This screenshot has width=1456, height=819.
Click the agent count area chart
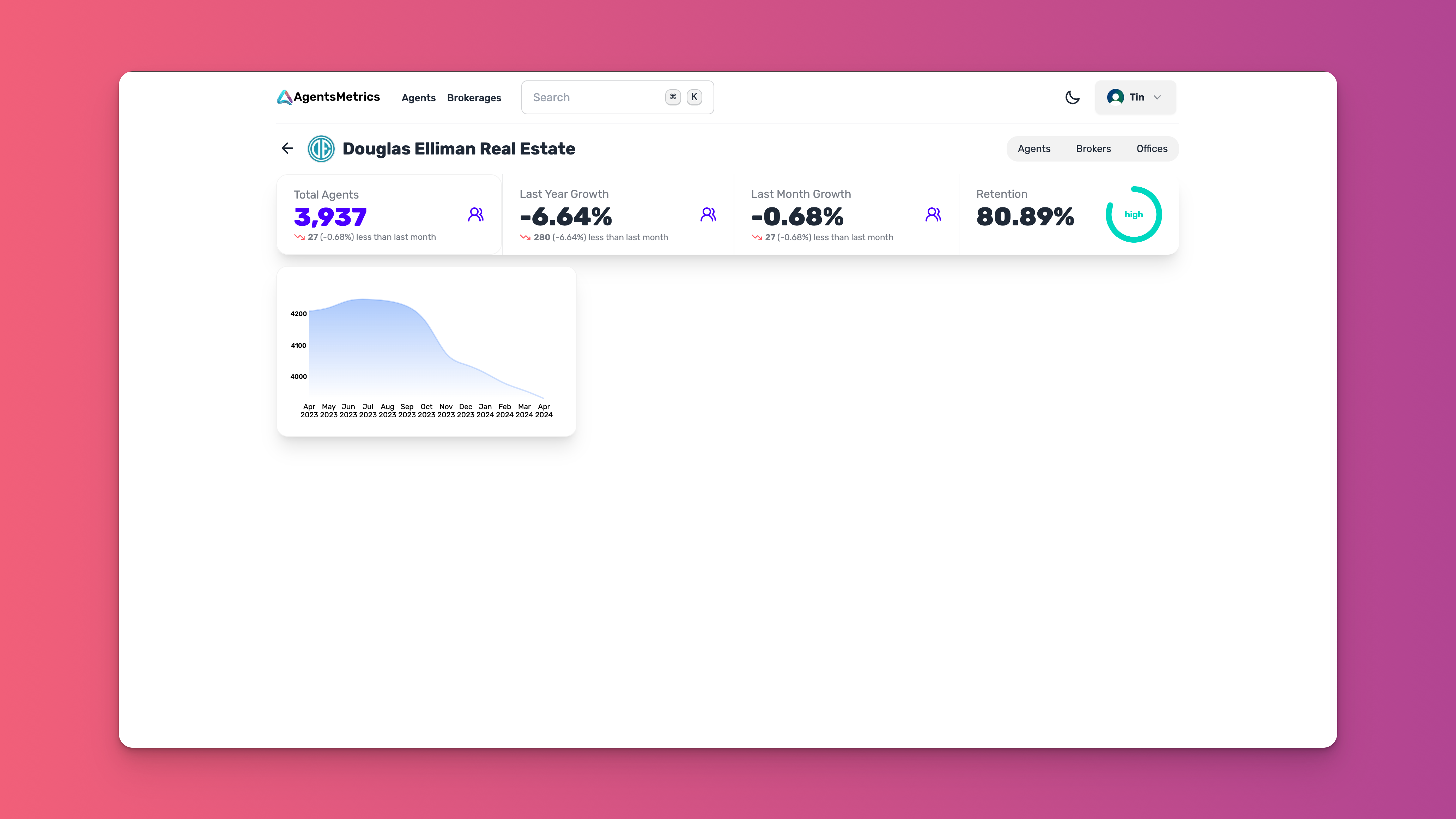426,349
